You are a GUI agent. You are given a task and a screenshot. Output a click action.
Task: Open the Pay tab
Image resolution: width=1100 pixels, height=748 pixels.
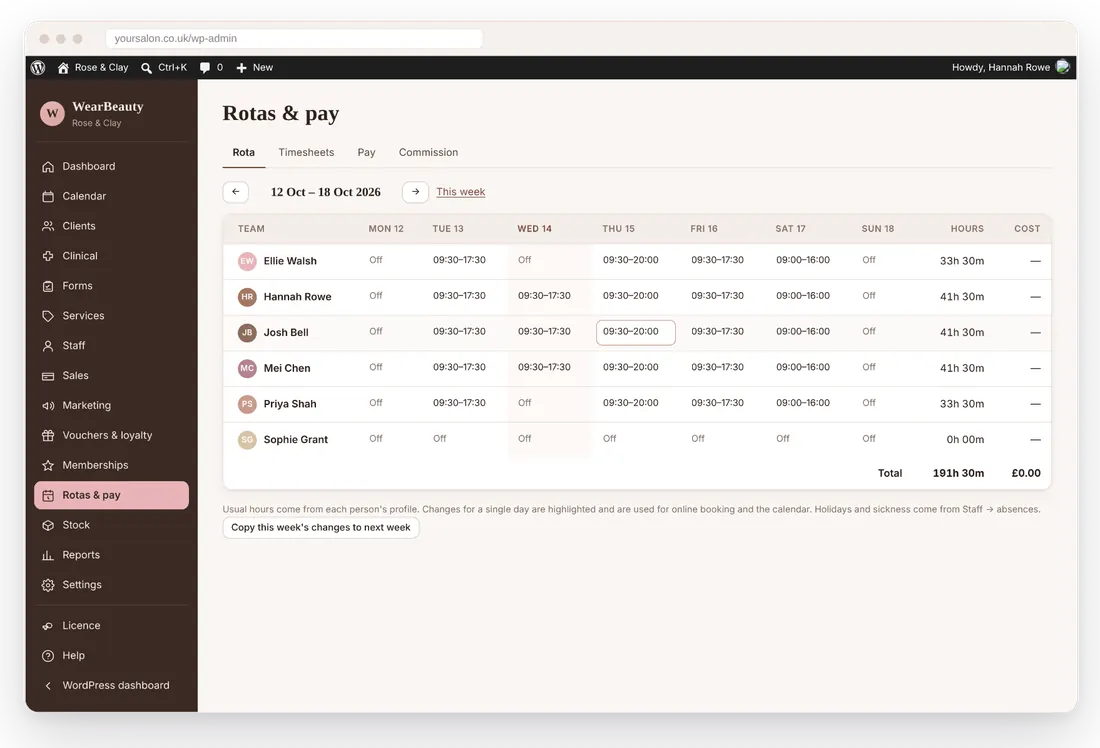366,152
